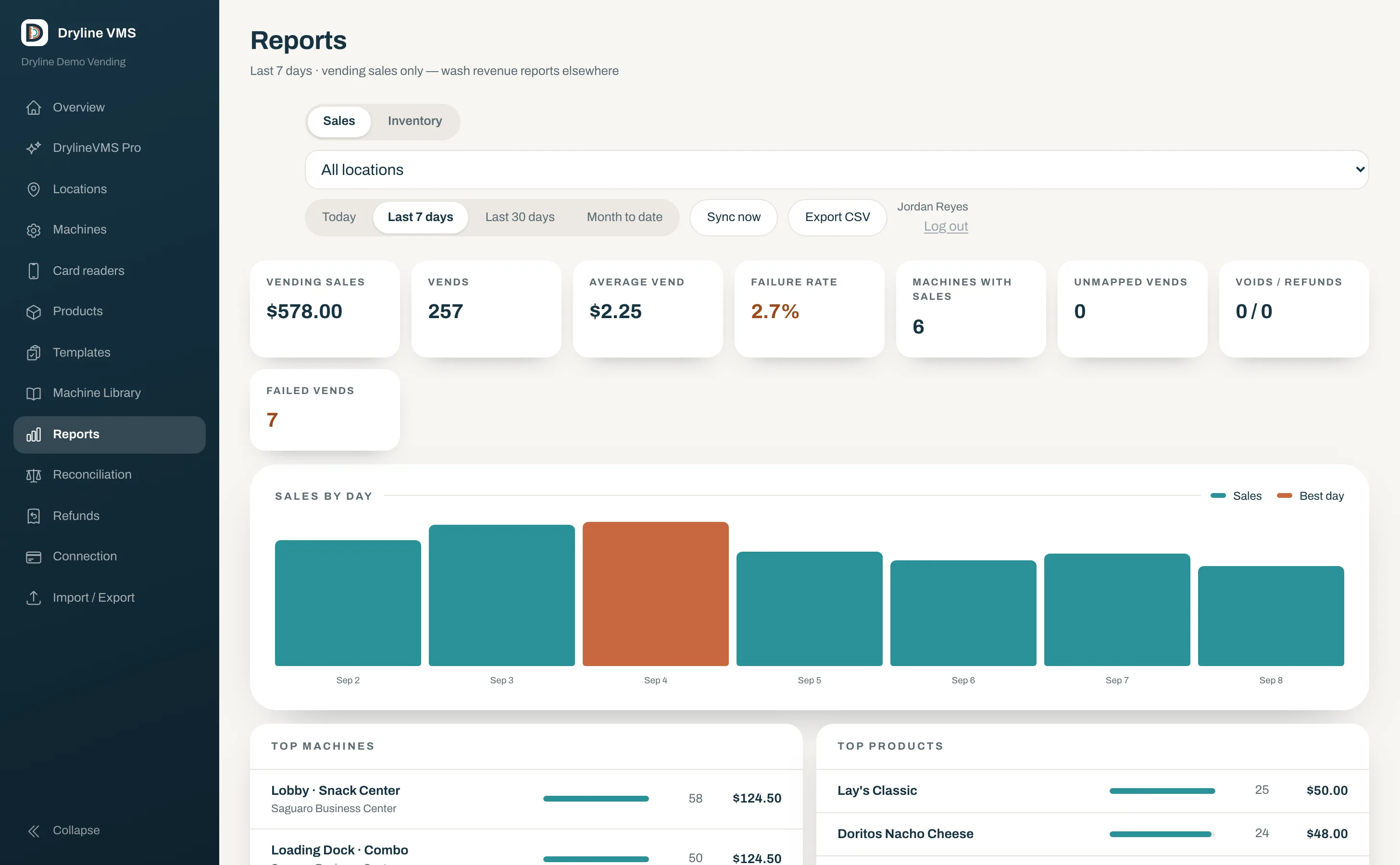Screen dimensions: 1400x865
Task: Select the Month to date range
Action: 625,217
